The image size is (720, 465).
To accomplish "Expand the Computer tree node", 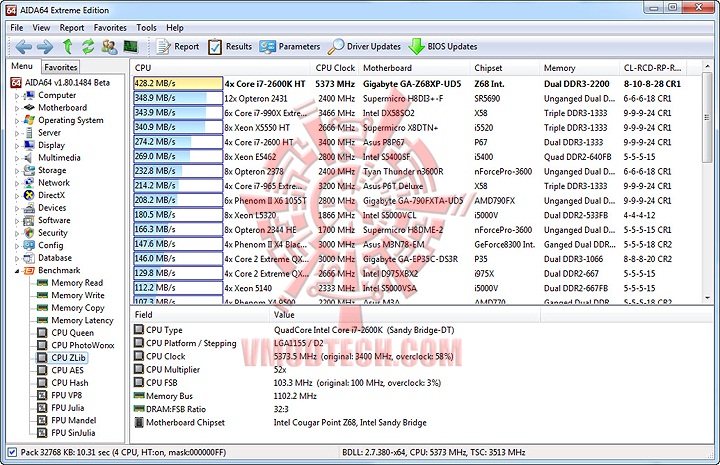I will coord(17,96).
